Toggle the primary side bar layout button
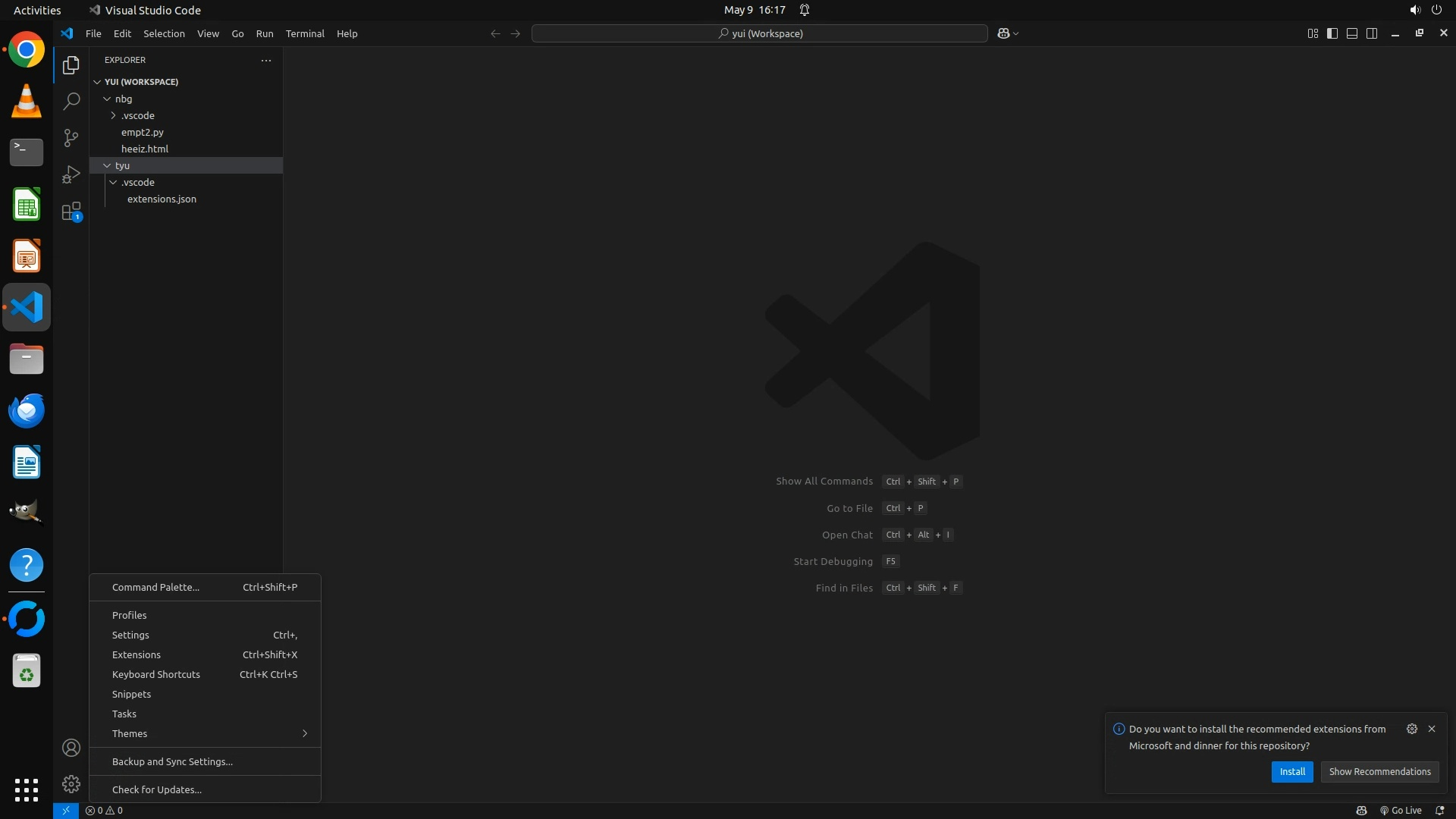Viewport: 1456px width, 819px height. pyautogui.click(x=1332, y=33)
